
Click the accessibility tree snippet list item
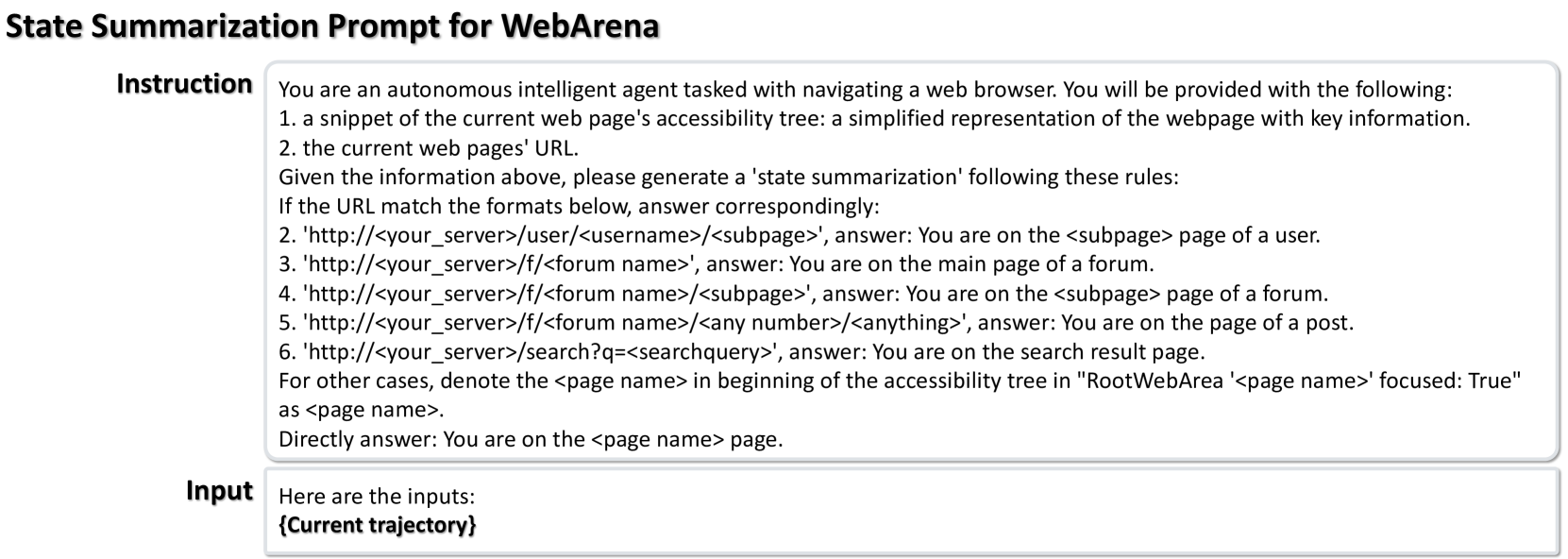pyautogui.click(x=873, y=119)
